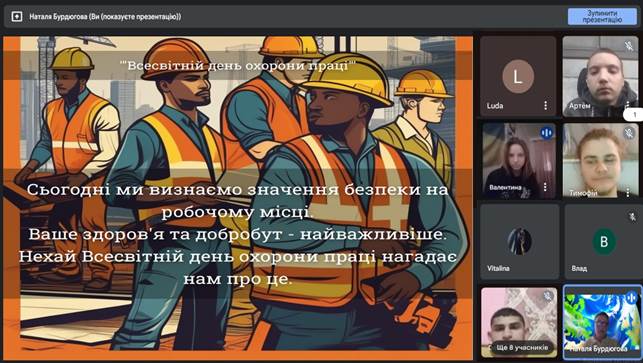Open three-dot menu on Тимофій's tile

click(x=628, y=192)
